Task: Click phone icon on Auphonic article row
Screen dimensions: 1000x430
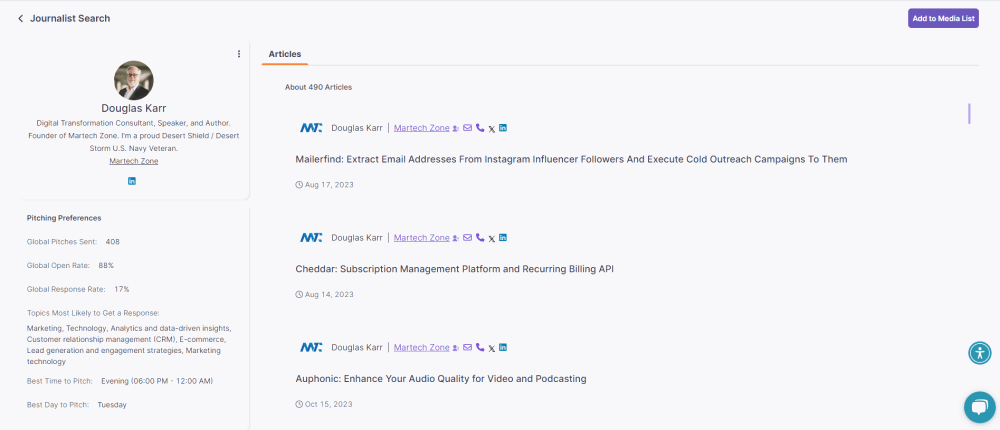Action: coord(480,348)
